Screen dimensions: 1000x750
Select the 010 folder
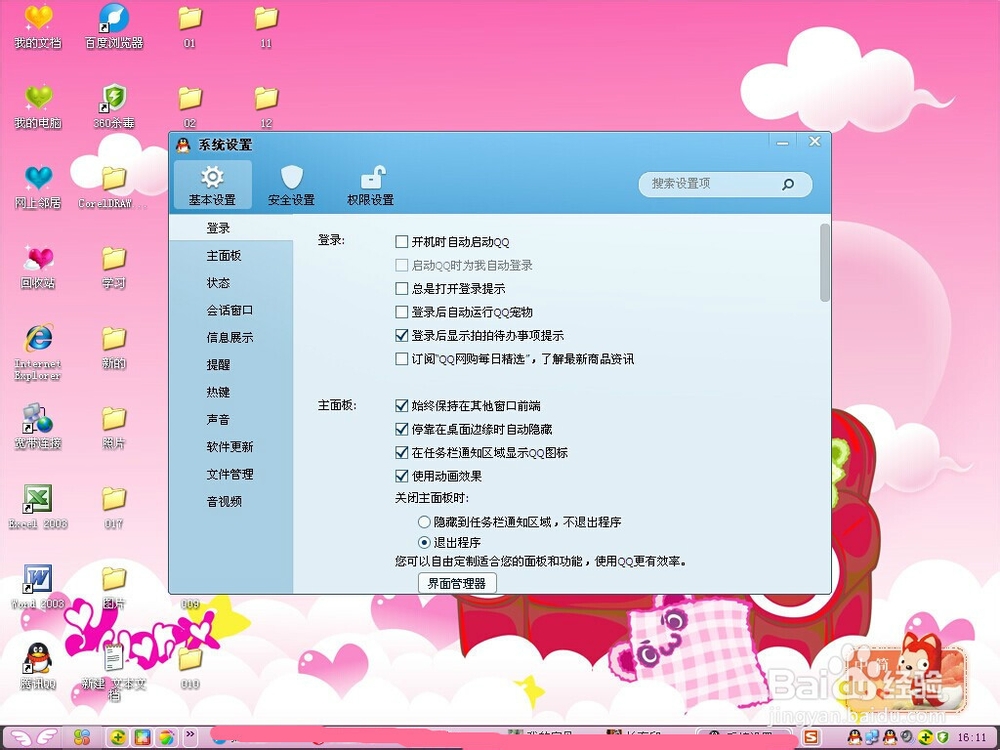(x=190, y=667)
